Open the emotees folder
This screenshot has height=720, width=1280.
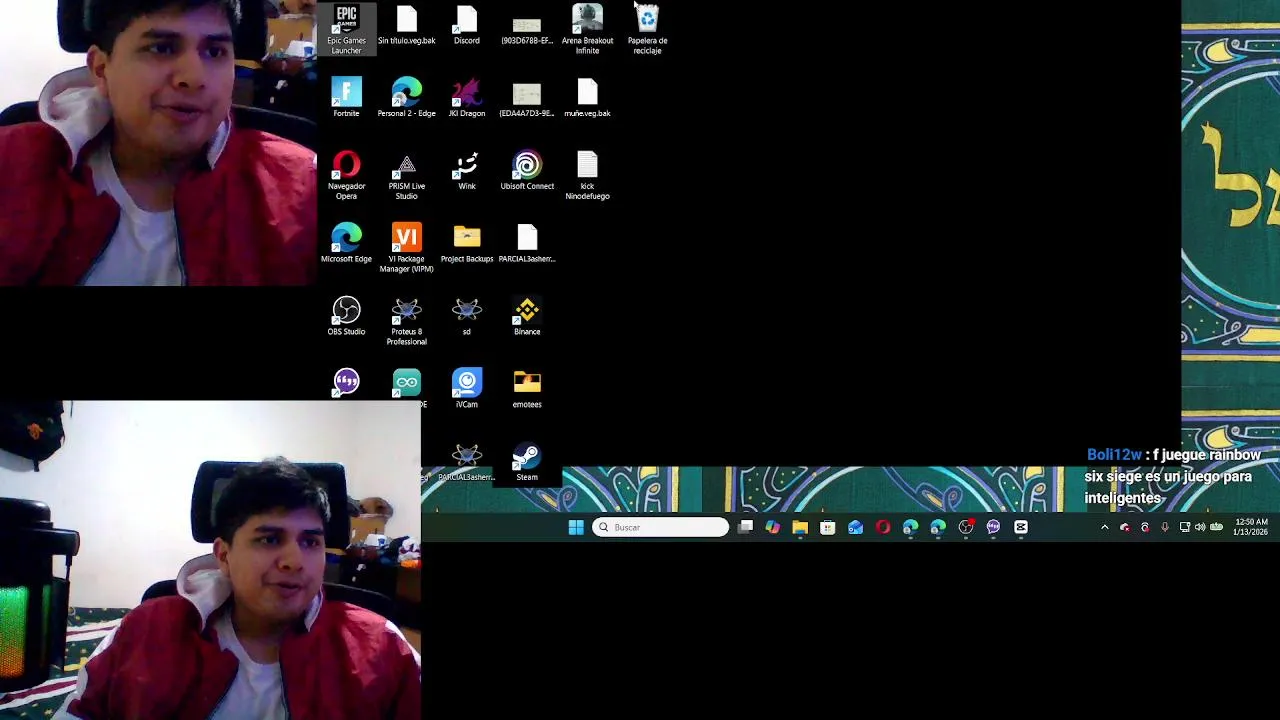(x=527, y=389)
